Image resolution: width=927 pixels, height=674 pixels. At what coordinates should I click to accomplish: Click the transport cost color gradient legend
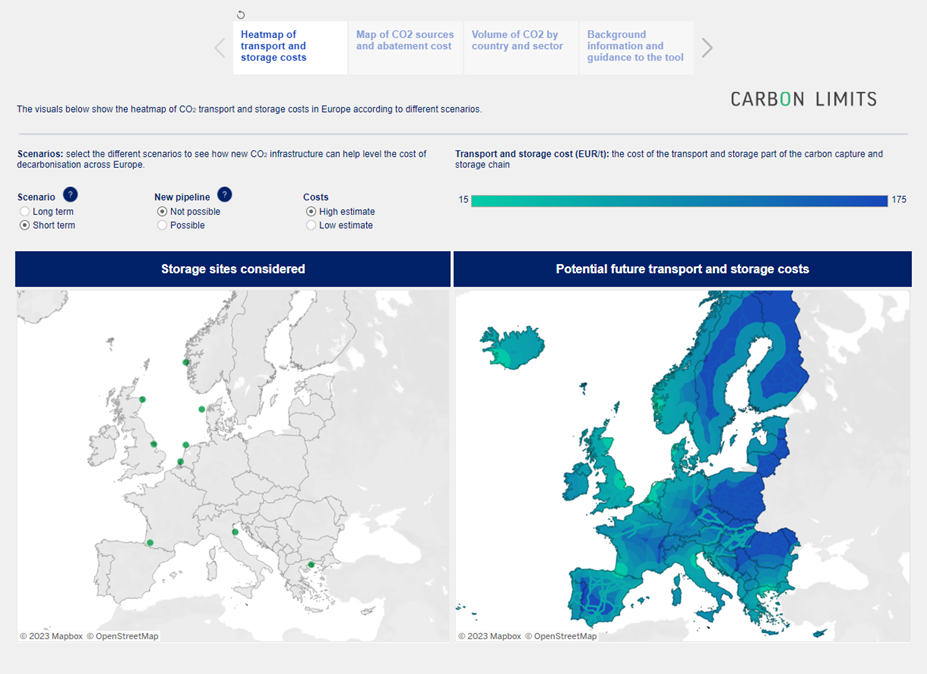680,200
